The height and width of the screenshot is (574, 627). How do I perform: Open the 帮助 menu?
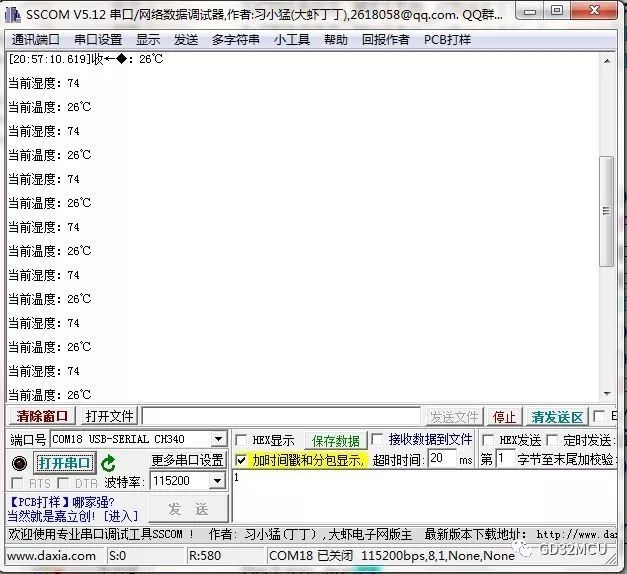[x=335, y=40]
